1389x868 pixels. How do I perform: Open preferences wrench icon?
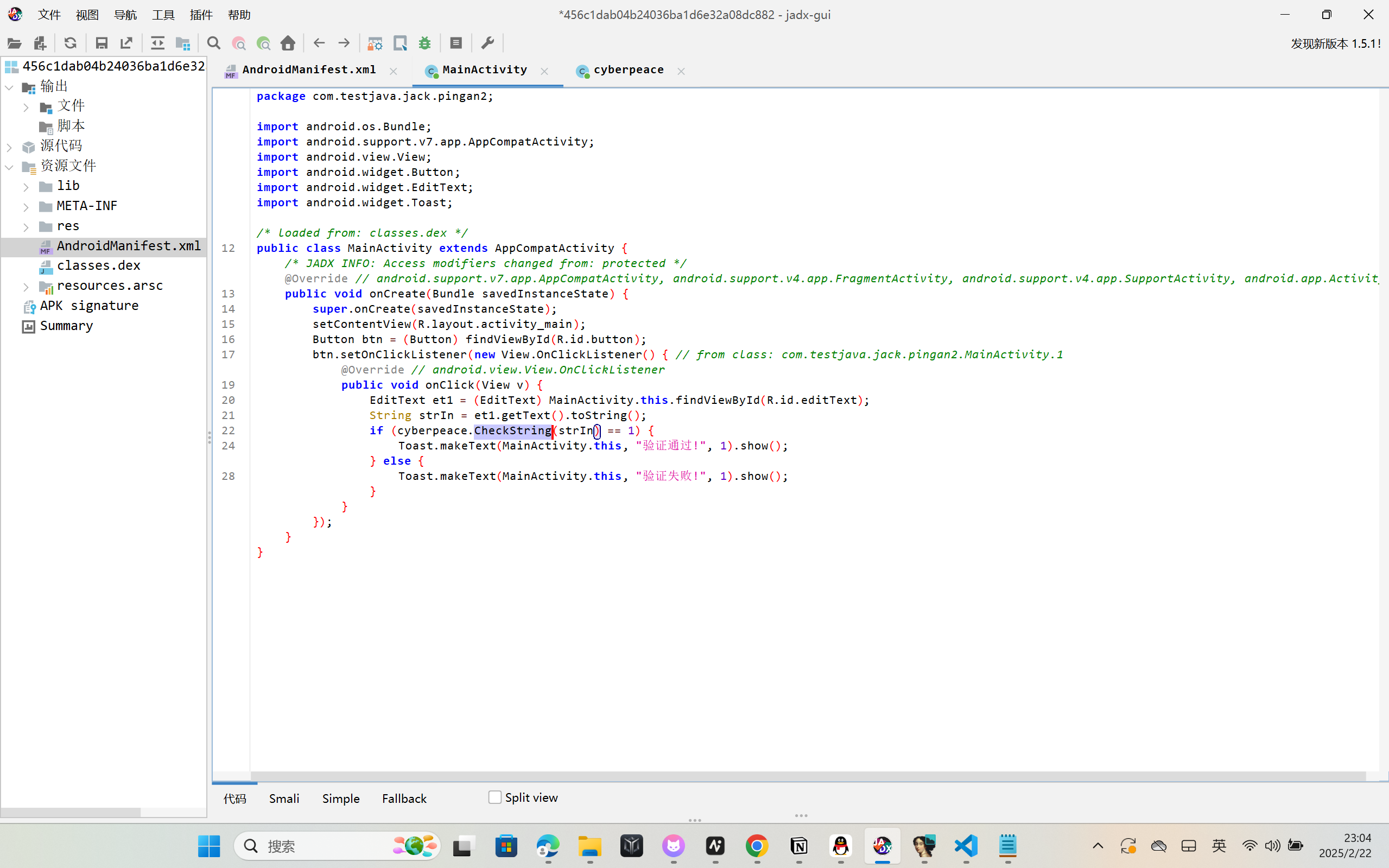point(487,43)
